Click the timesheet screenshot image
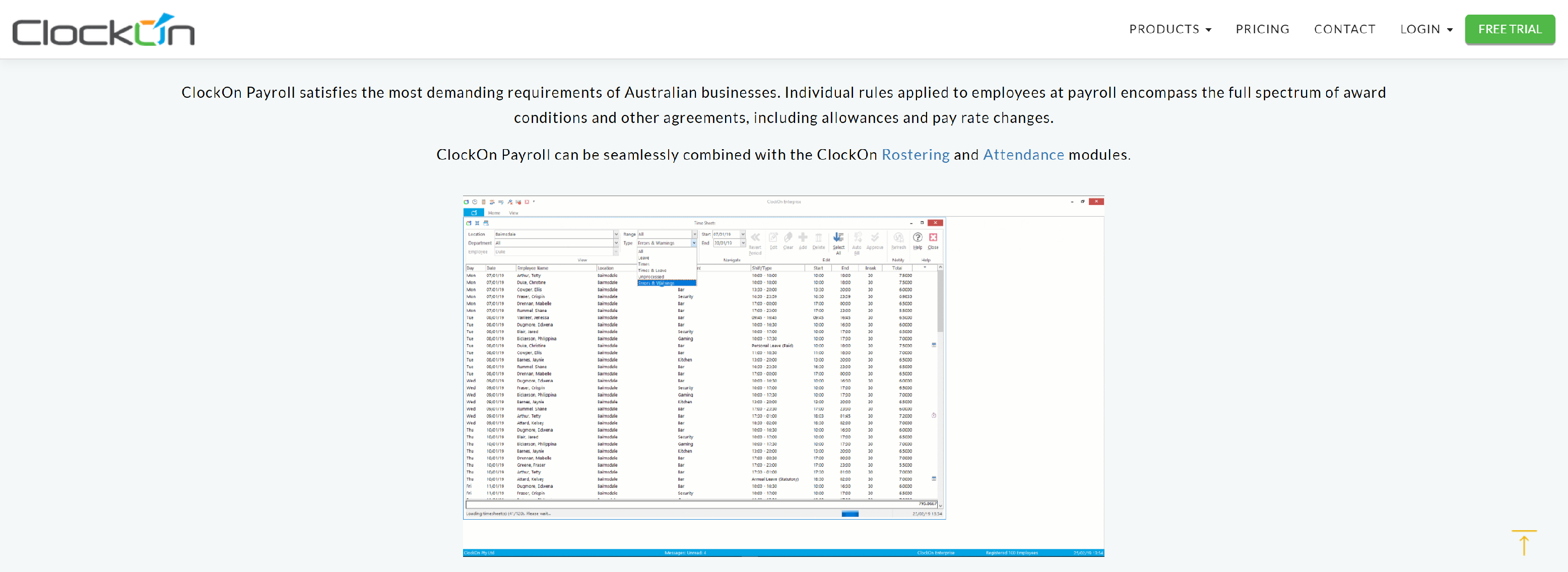Image resolution: width=1568 pixels, height=572 pixels. click(783, 376)
